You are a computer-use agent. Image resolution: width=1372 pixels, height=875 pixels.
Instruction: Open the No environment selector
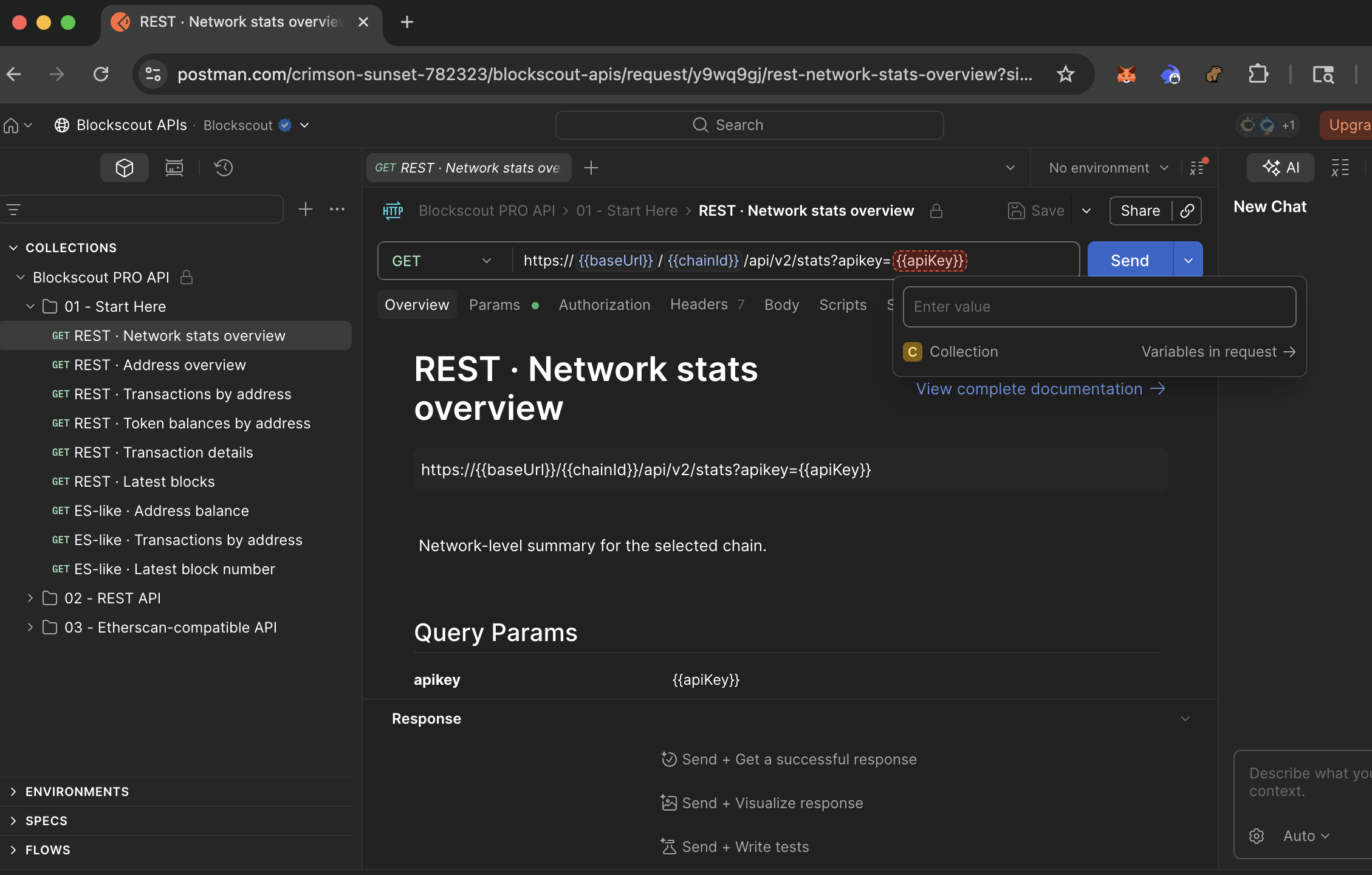click(x=1108, y=168)
